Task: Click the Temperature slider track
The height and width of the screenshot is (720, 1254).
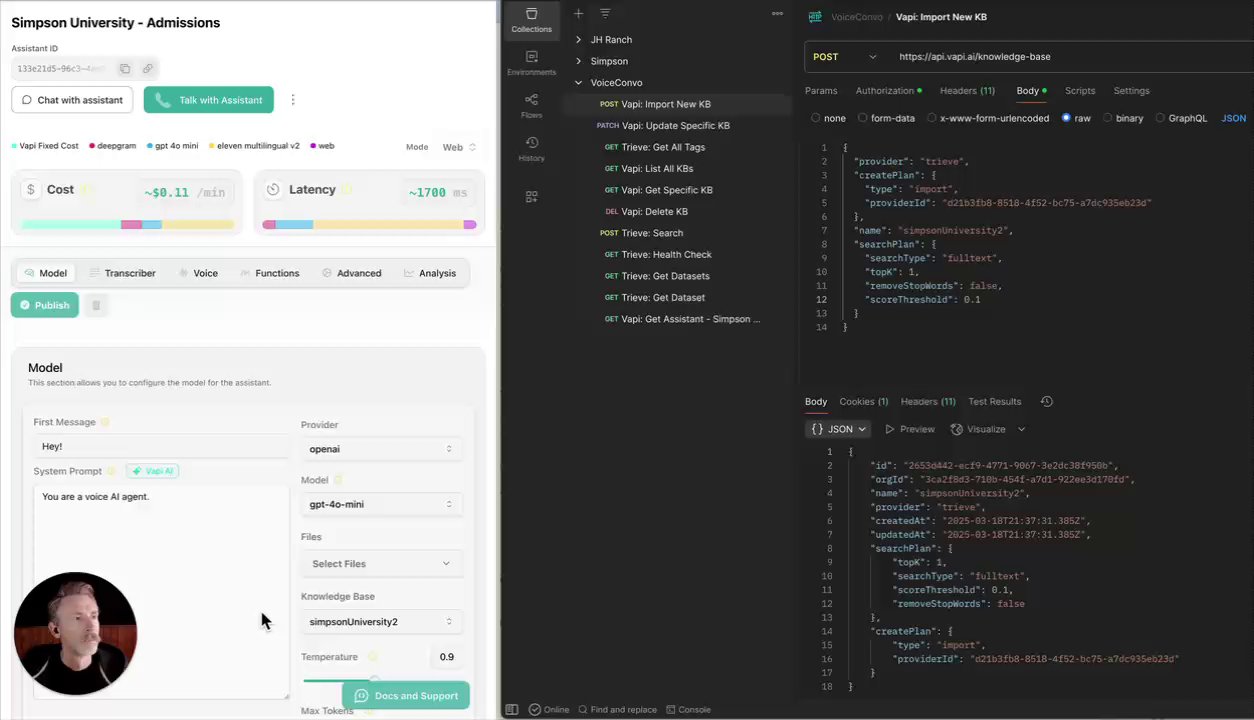Action: (x=381, y=680)
